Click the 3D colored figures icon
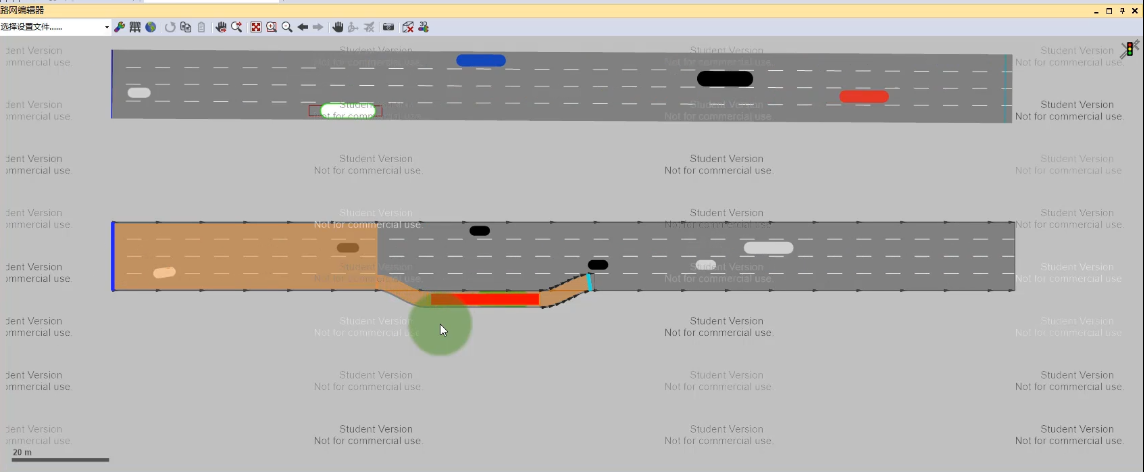Viewport: 1144px width, 472px height. [423, 27]
